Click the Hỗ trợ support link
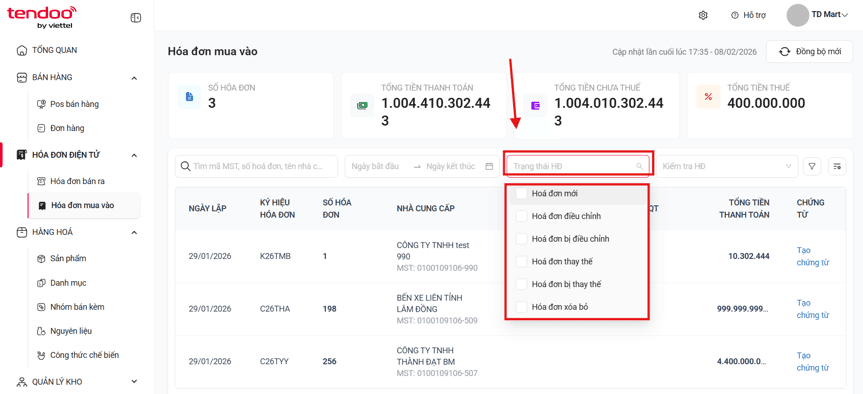Screen dimensions: 863x394 pyautogui.click(x=754, y=15)
